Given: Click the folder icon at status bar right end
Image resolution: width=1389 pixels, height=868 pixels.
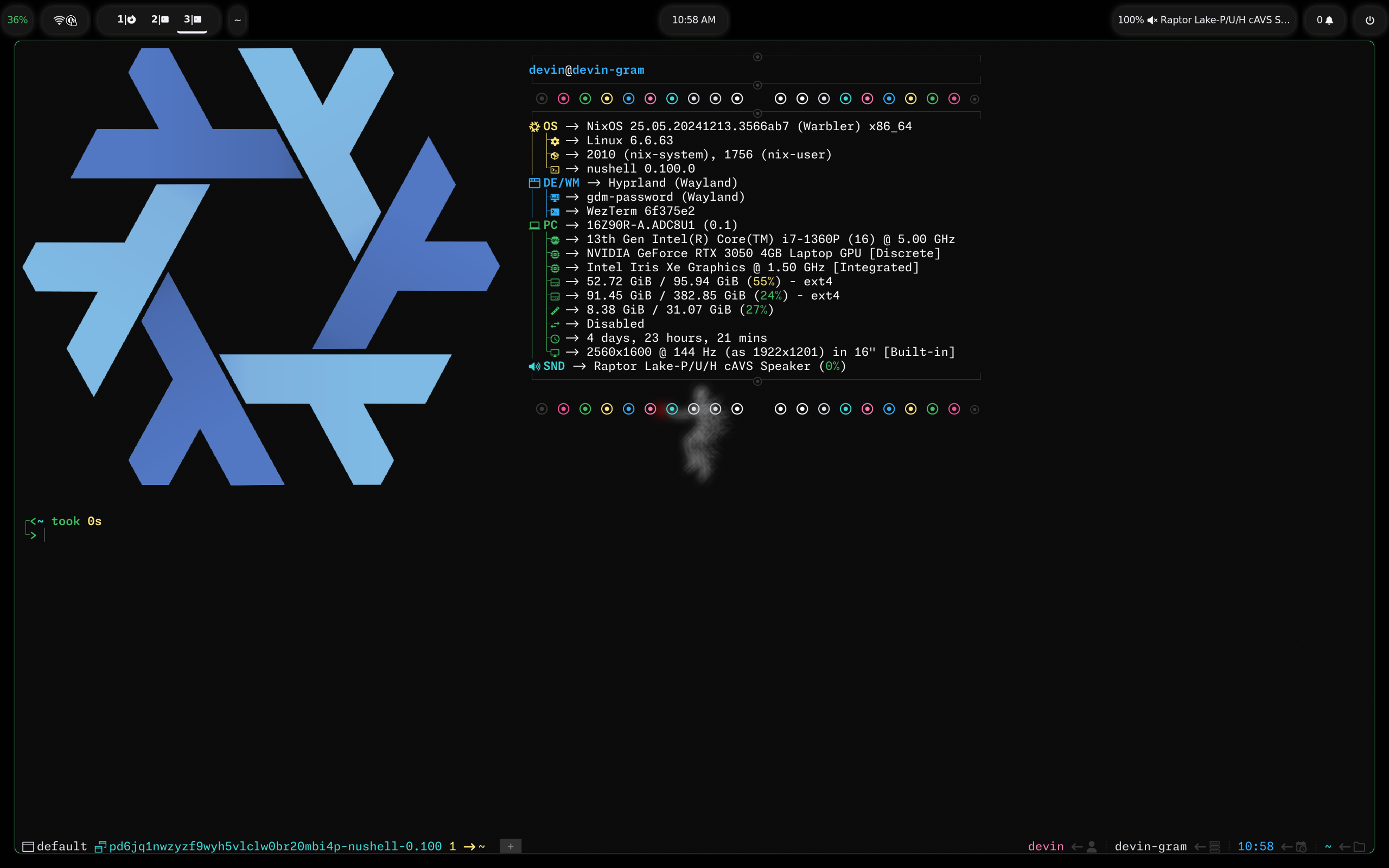Looking at the screenshot, I should point(1359,846).
